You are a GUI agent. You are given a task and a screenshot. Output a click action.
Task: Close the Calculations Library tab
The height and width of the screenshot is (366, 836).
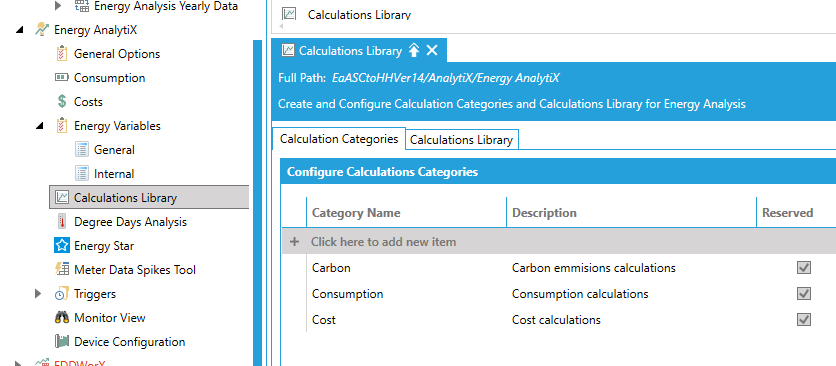[432, 51]
